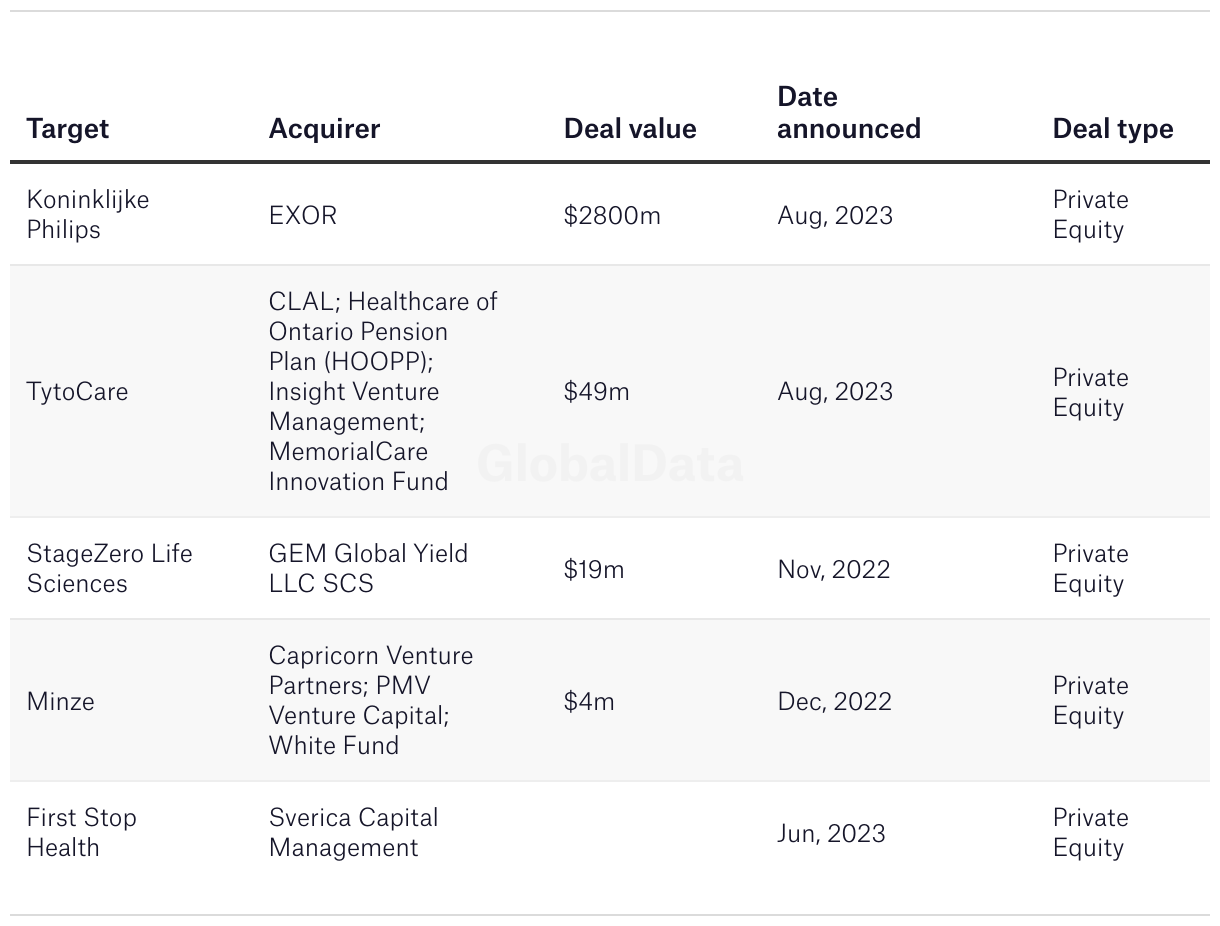Click the Deal value column header
This screenshot has height=926, width=1220.
630,129
